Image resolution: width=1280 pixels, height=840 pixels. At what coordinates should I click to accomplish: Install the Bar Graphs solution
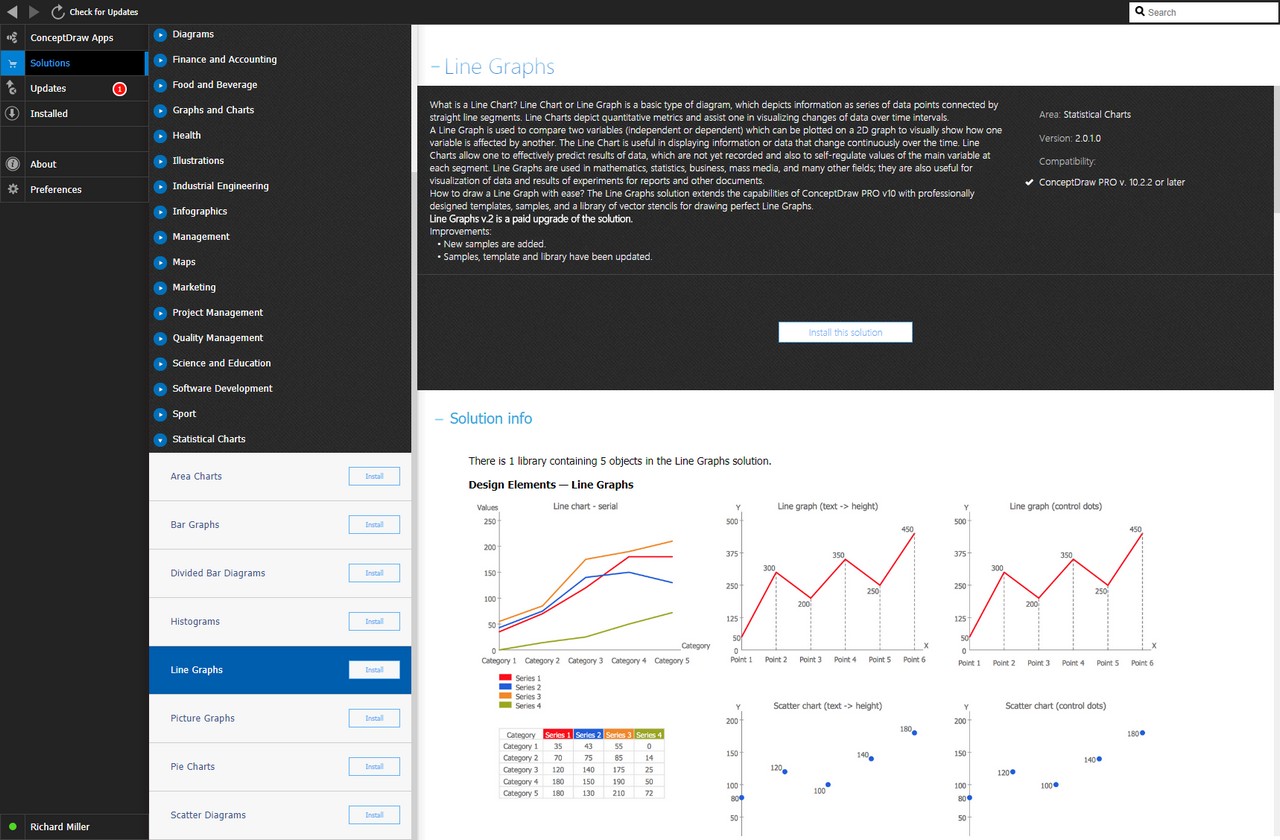[x=374, y=525]
